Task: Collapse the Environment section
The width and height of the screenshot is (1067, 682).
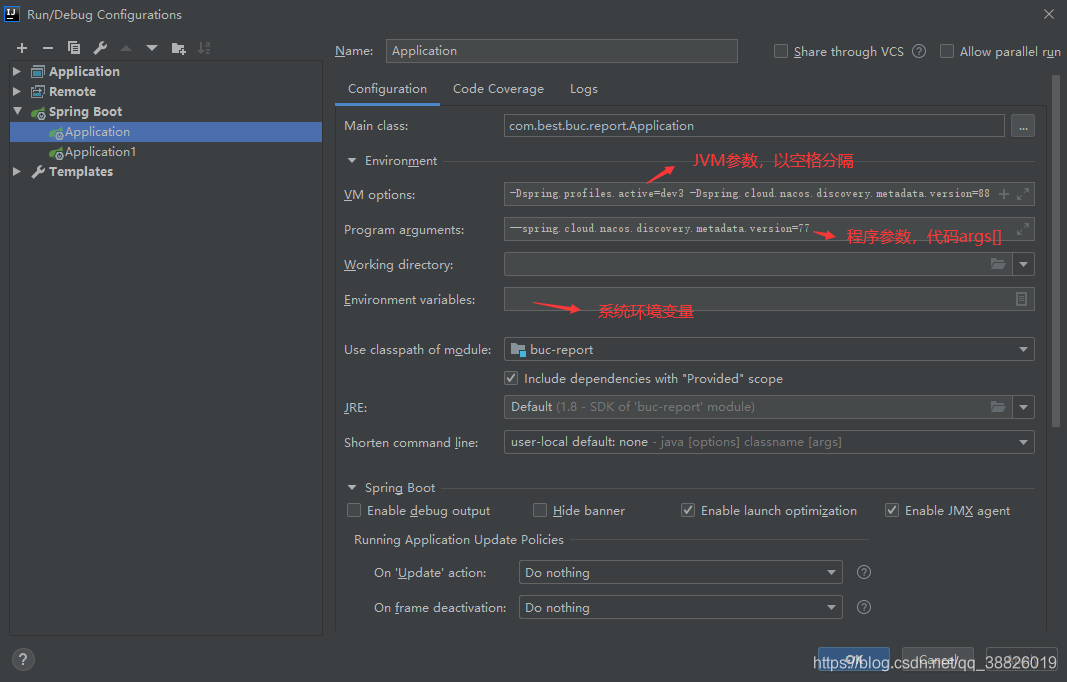Action: tap(352, 161)
